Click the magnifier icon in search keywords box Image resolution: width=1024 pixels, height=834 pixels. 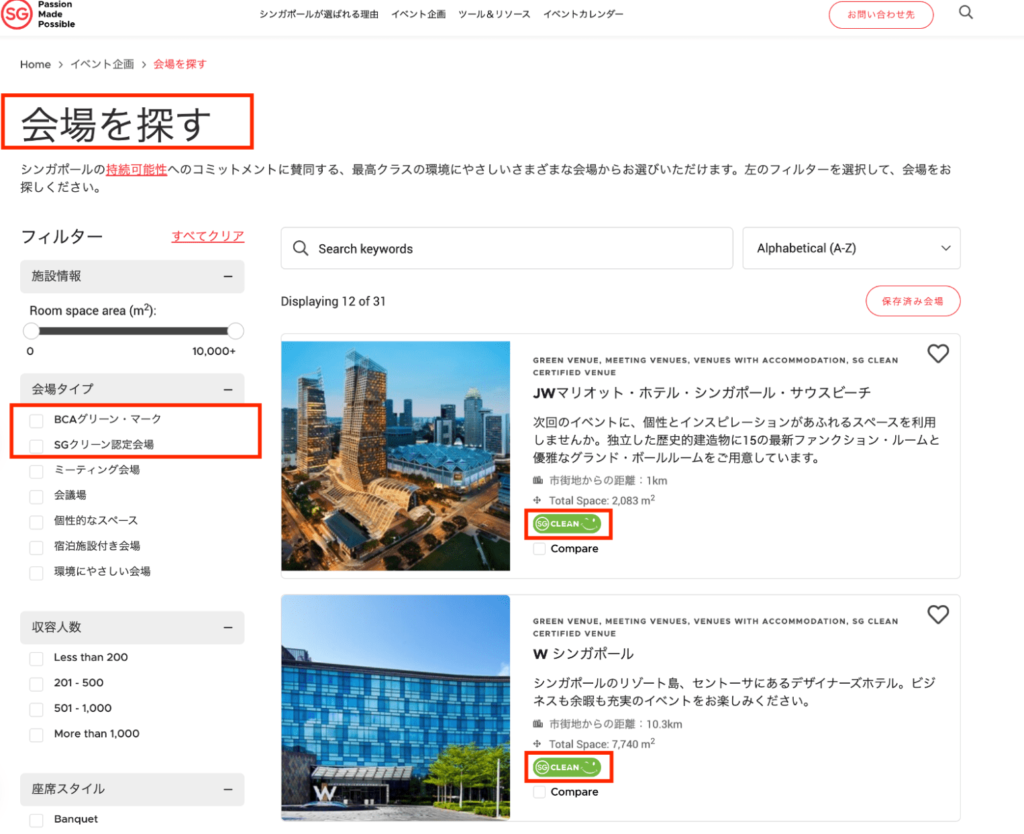(x=300, y=248)
